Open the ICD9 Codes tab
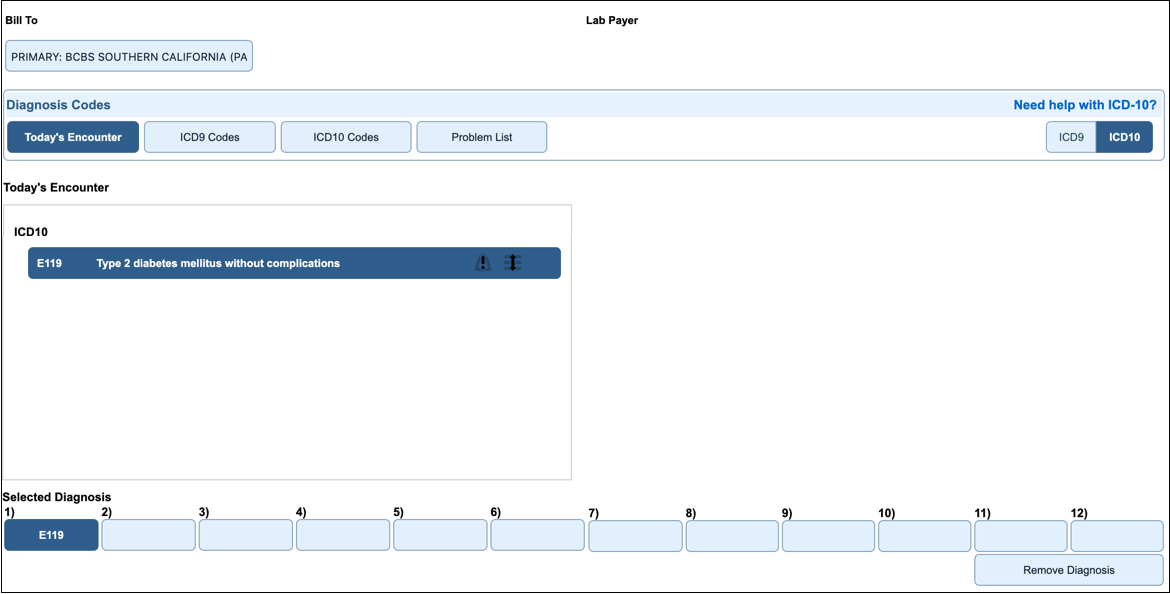Screen dimensions: 1170x594 pyautogui.click(x=210, y=137)
